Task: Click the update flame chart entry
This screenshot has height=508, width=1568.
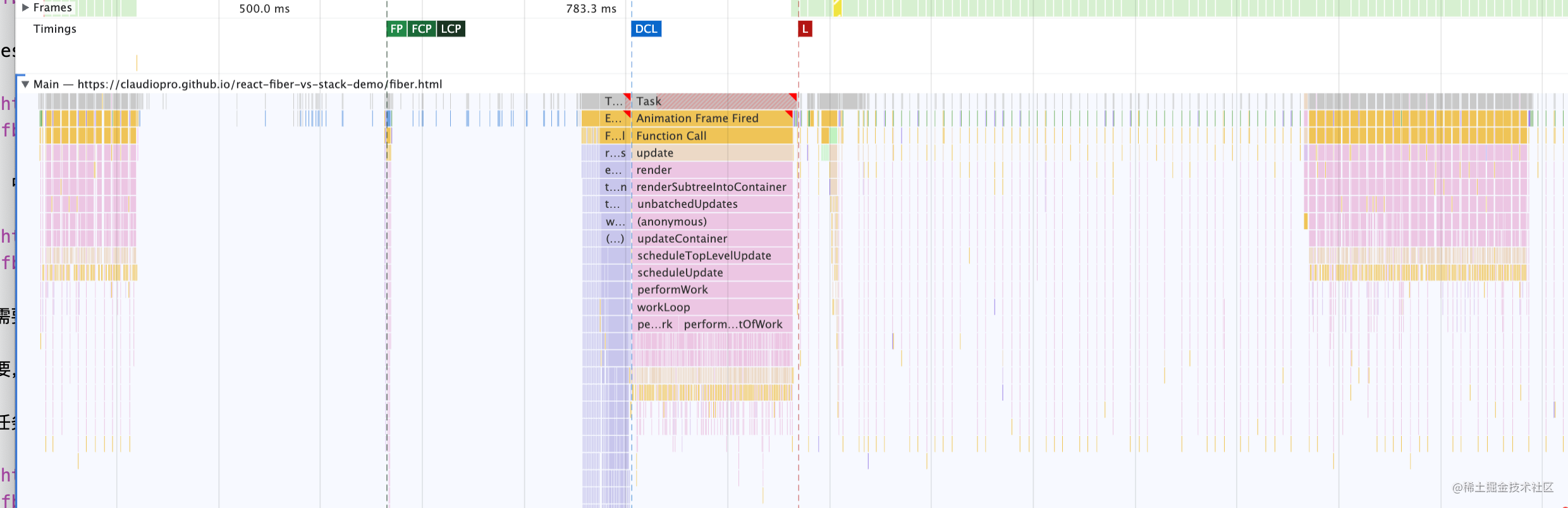Action: pyautogui.click(x=713, y=153)
